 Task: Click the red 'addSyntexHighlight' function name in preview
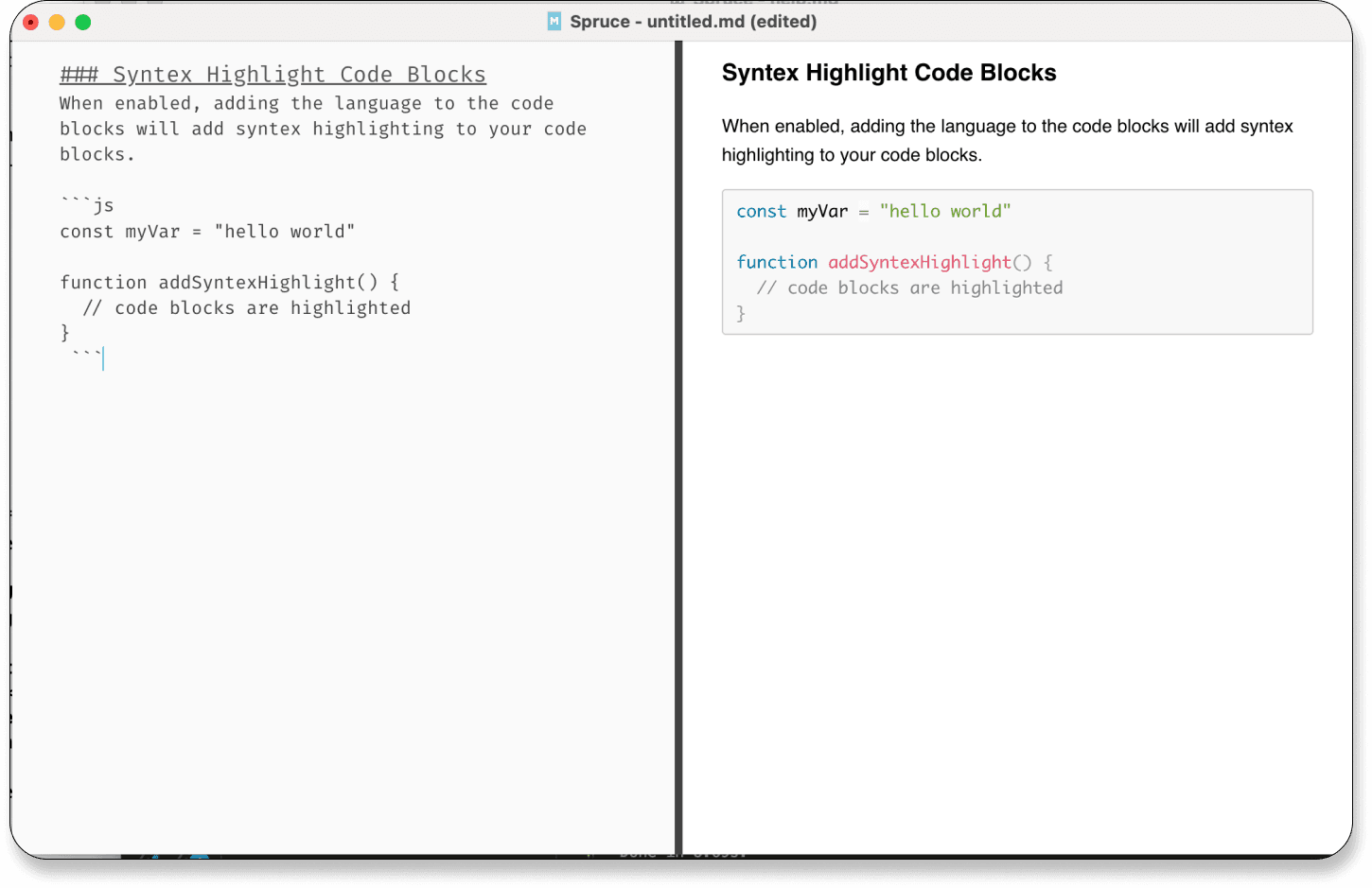[x=920, y=262]
